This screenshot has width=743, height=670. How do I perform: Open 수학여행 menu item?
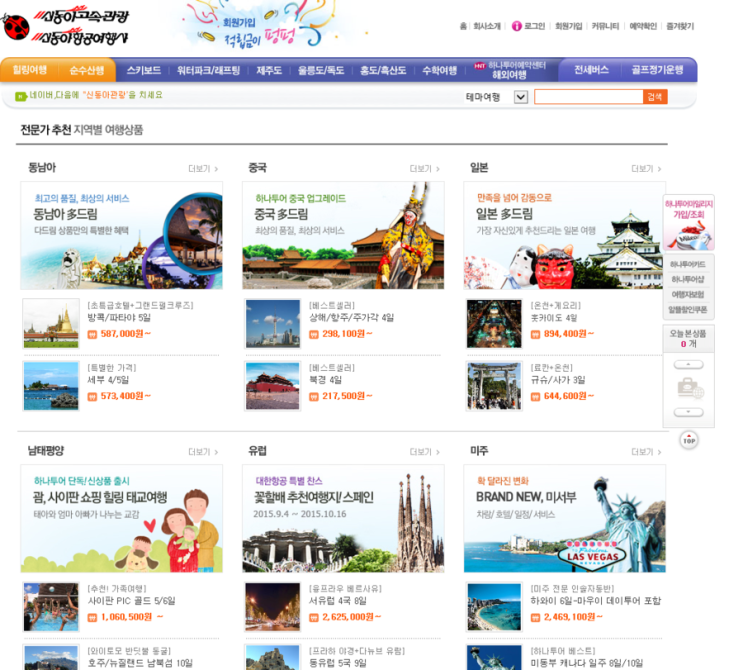pyautogui.click(x=439, y=71)
